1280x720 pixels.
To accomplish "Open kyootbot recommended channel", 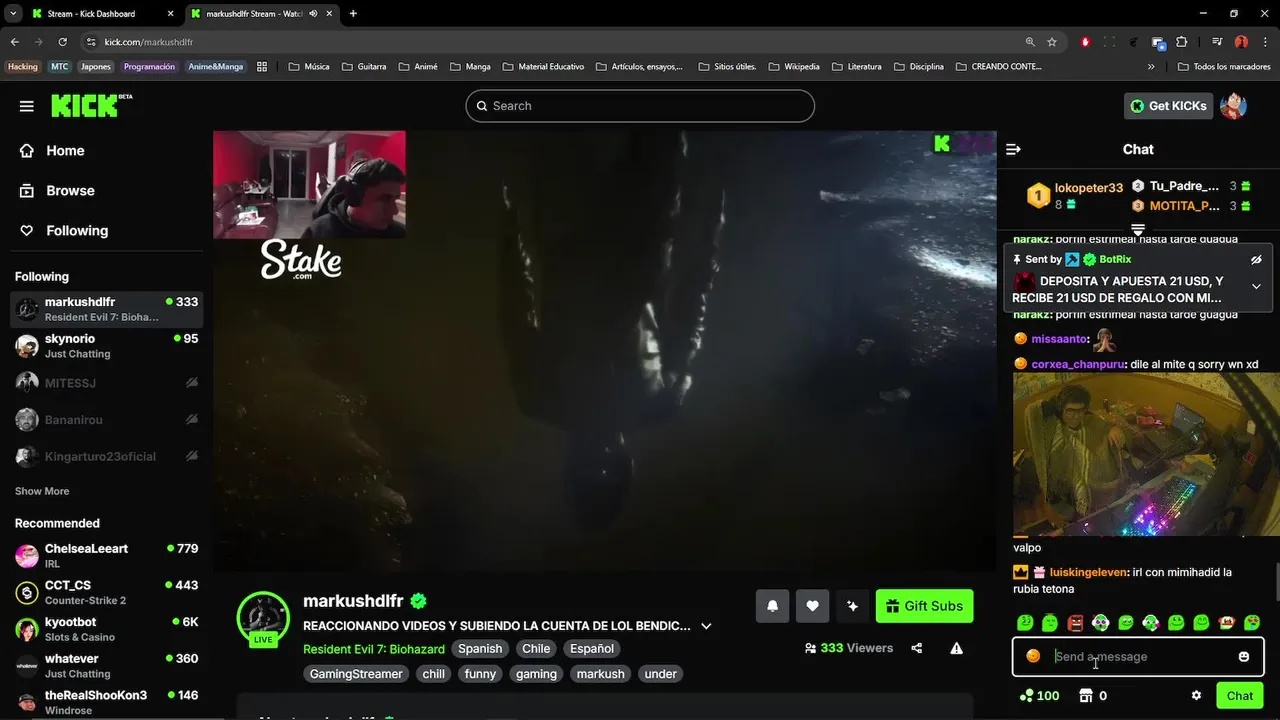I will coord(107,629).
